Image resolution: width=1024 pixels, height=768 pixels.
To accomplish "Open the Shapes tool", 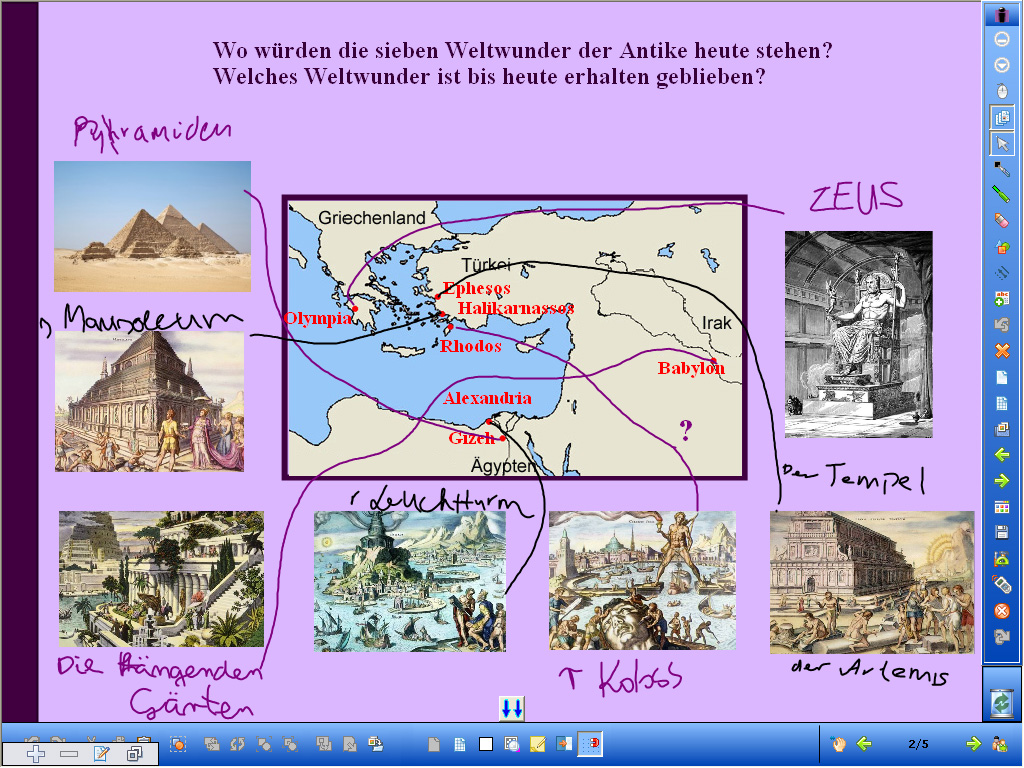I will click(1002, 246).
